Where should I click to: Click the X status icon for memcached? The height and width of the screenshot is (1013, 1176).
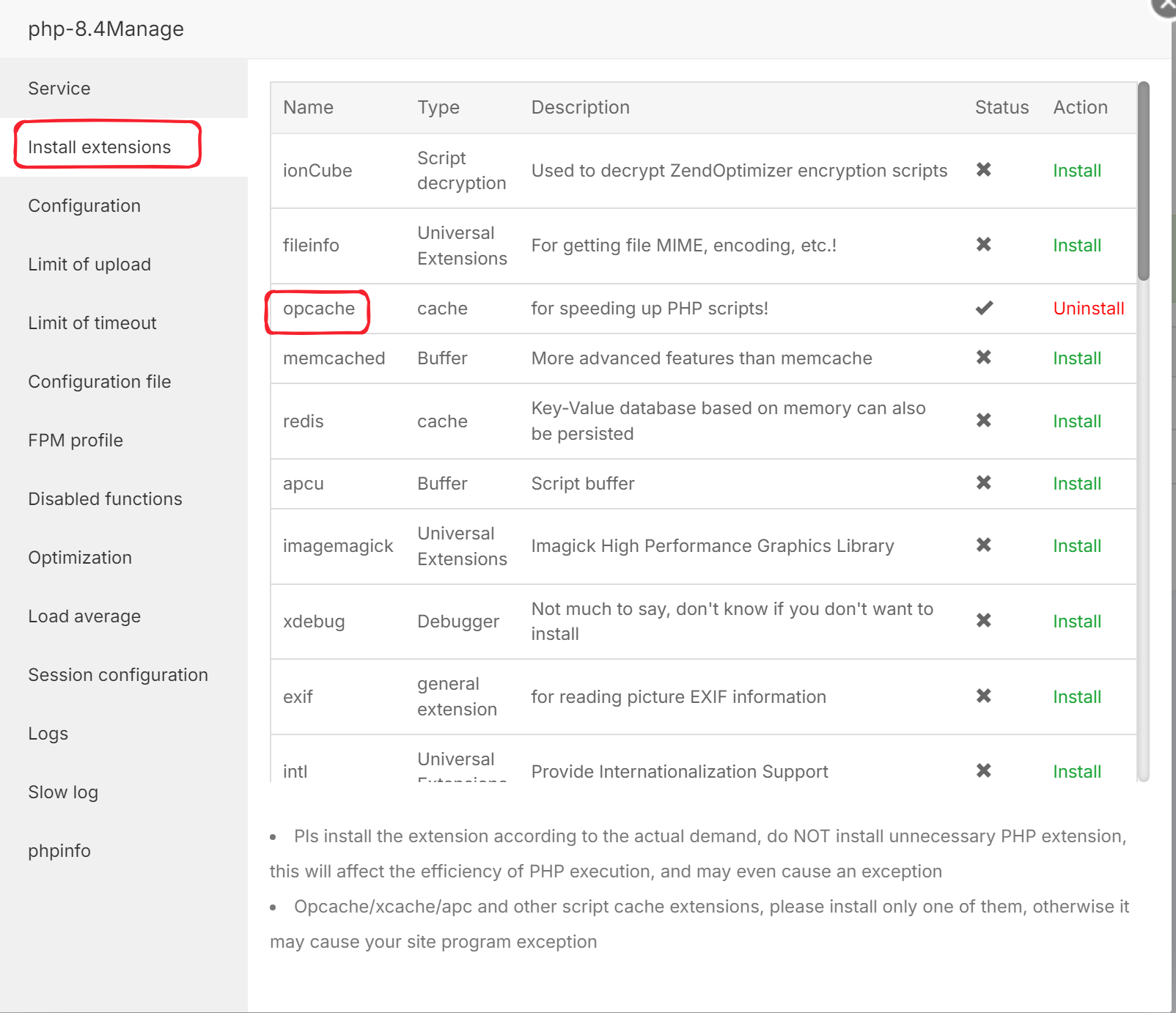coord(983,358)
